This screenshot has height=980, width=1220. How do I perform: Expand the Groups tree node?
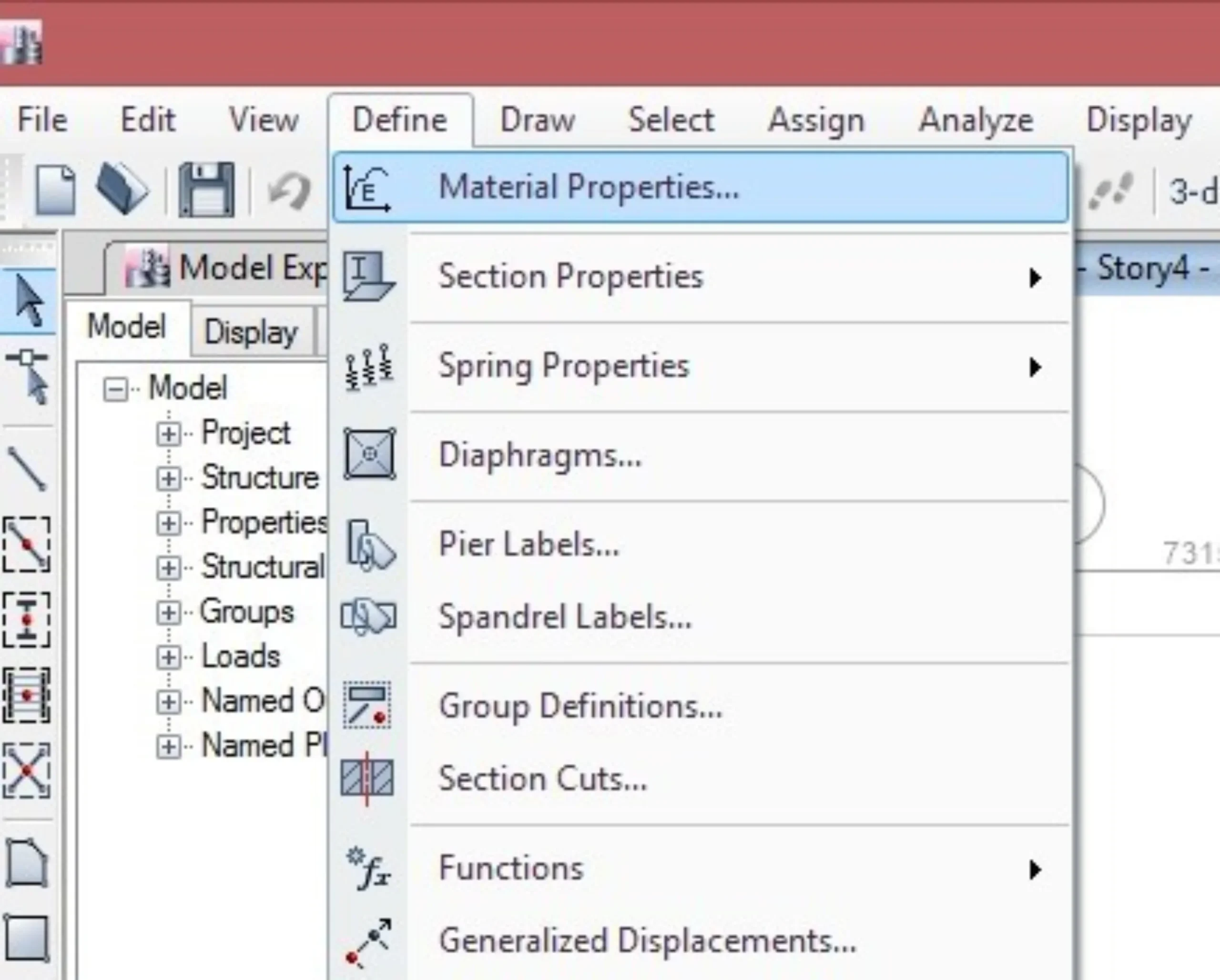(168, 613)
